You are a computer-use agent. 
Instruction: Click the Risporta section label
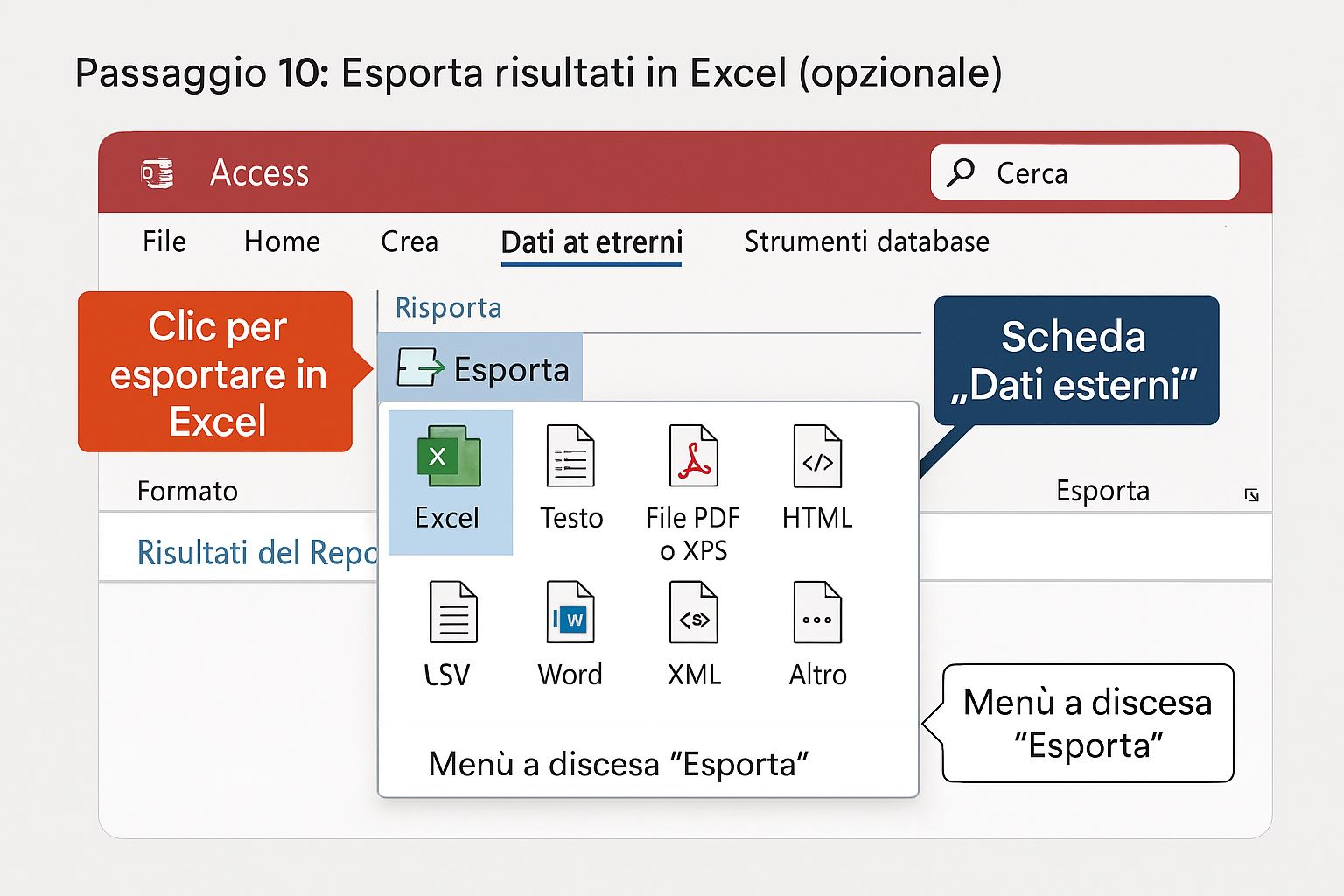tap(448, 308)
